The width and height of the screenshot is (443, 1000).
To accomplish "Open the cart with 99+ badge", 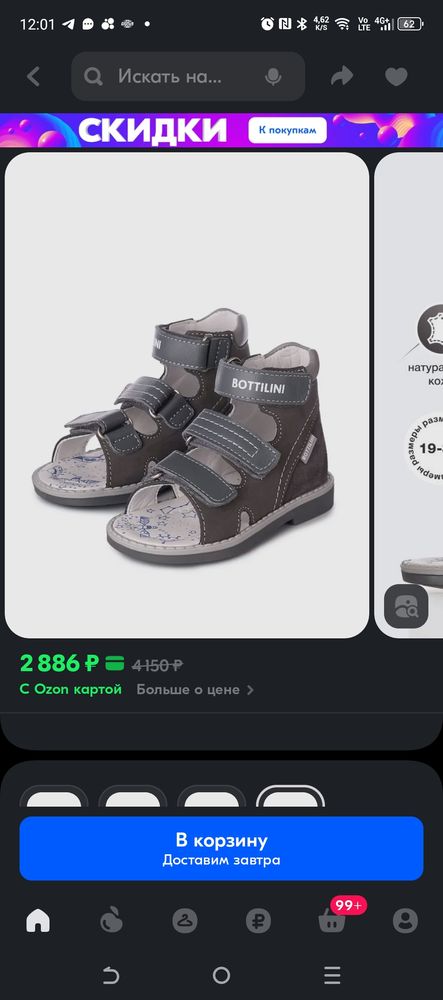I will 333,921.
